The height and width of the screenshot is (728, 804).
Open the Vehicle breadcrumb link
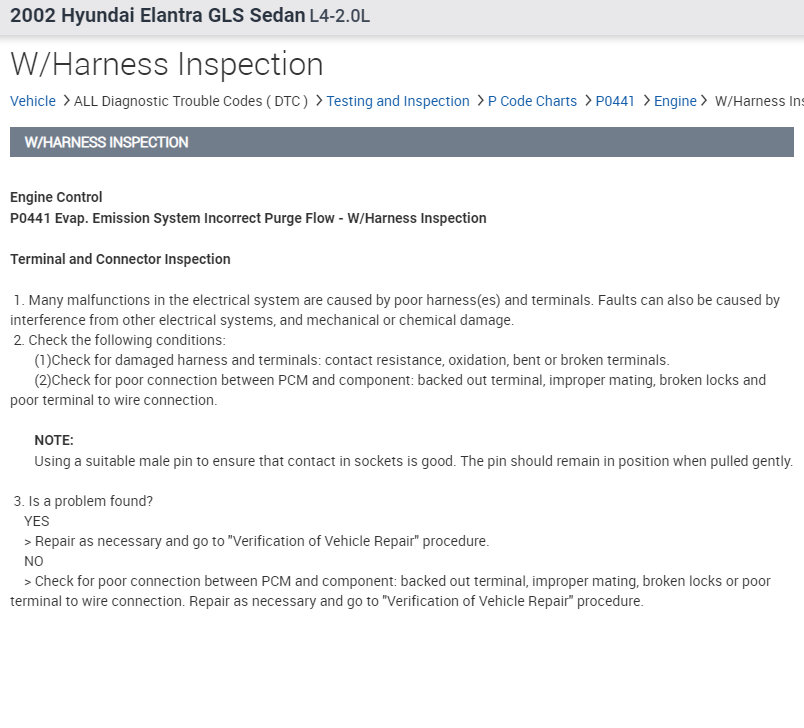33,101
